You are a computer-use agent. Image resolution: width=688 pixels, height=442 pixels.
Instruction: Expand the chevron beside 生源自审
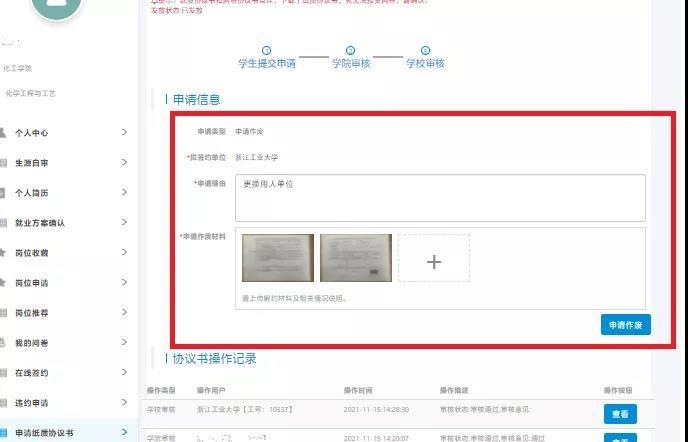[x=124, y=162]
